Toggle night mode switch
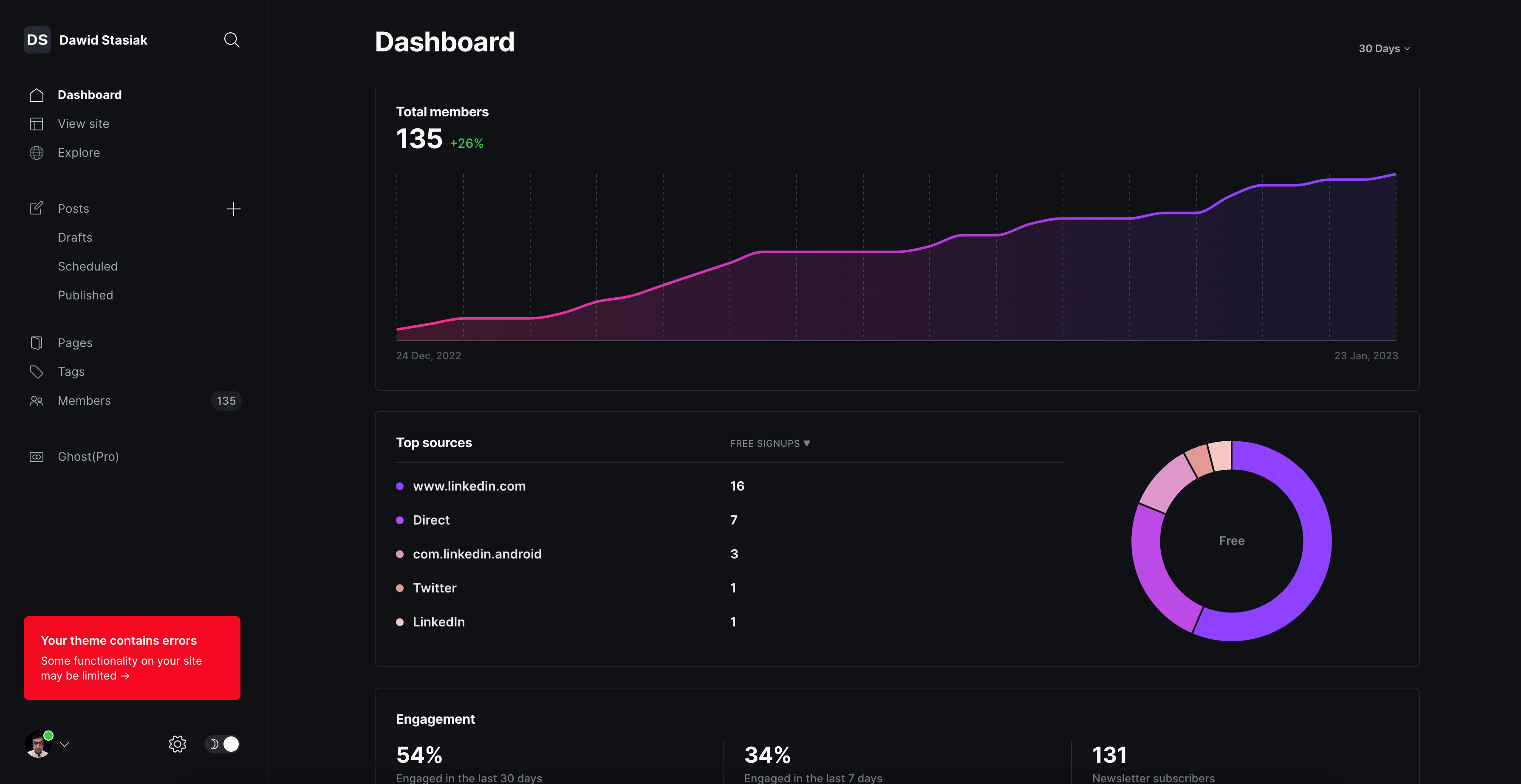 click(223, 744)
